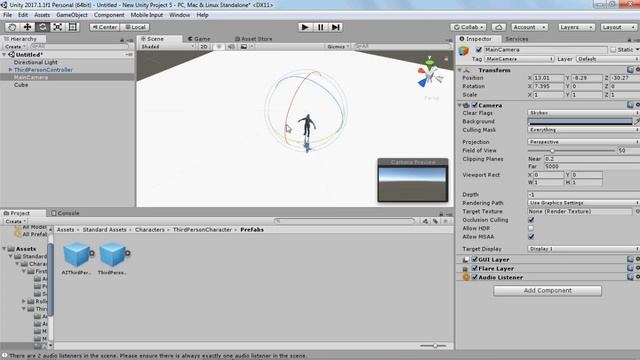Open Transform component gear settings
This screenshot has height=360, width=640.
pos(638,70)
